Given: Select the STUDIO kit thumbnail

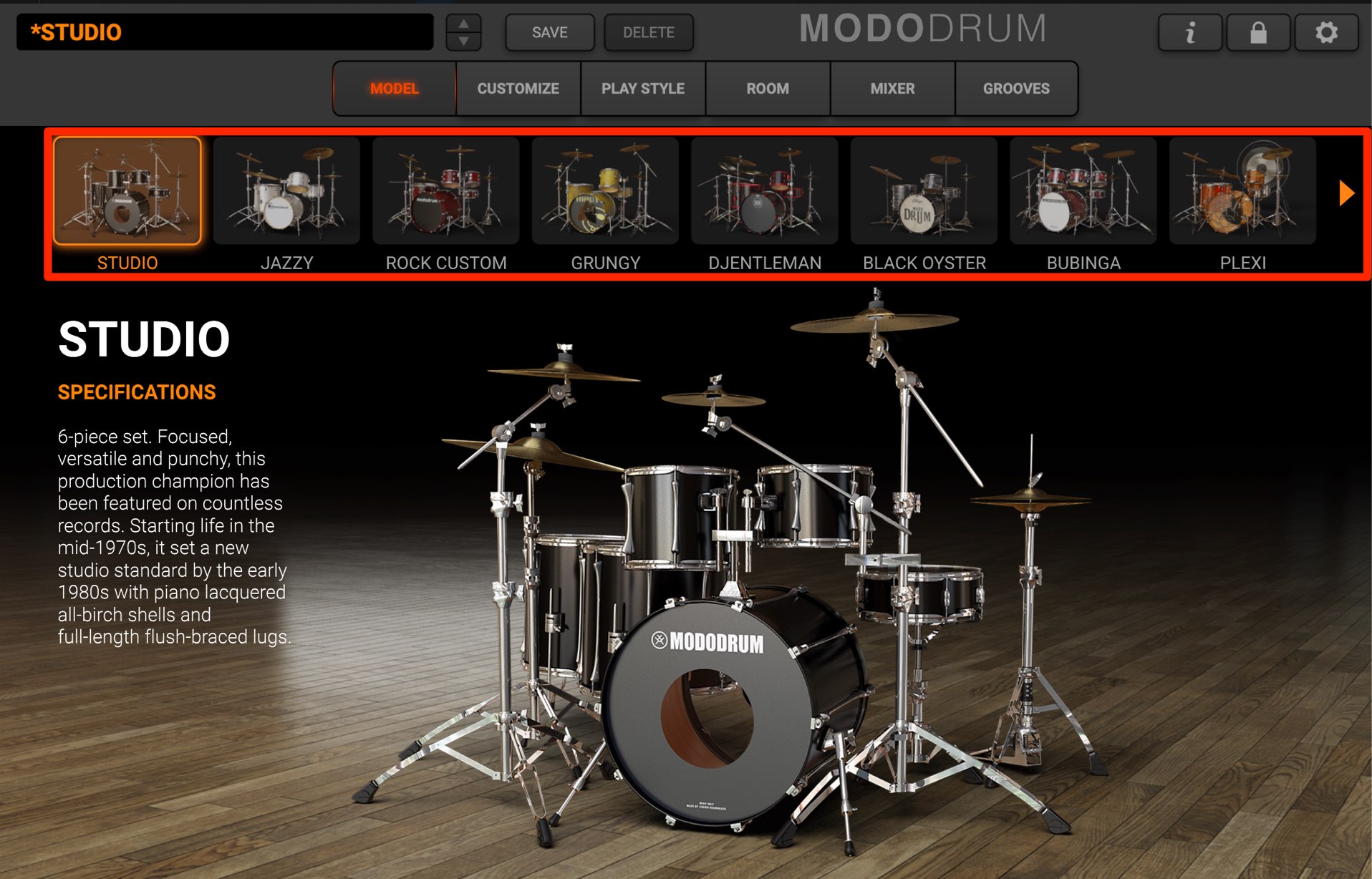Looking at the screenshot, I should pyautogui.click(x=127, y=191).
